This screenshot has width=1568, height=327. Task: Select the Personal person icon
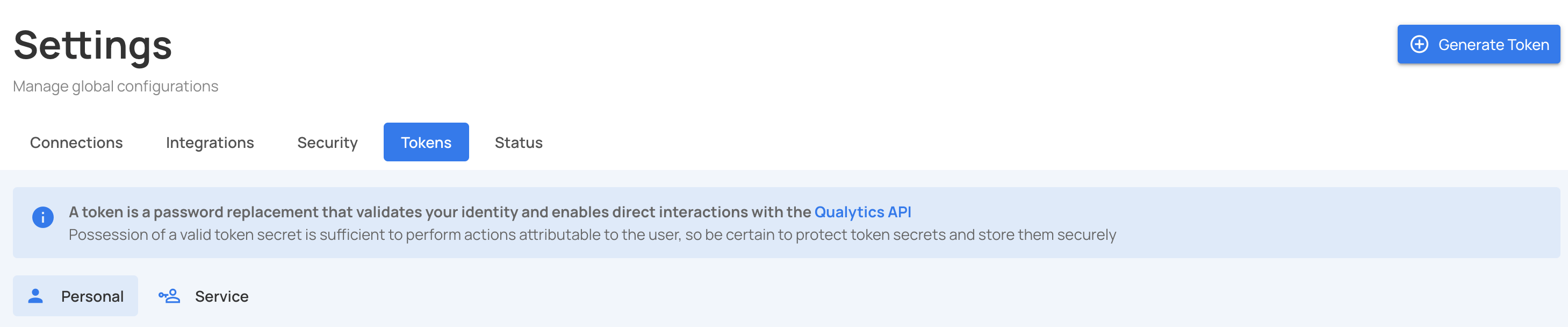pyautogui.click(x=37, y=296)
